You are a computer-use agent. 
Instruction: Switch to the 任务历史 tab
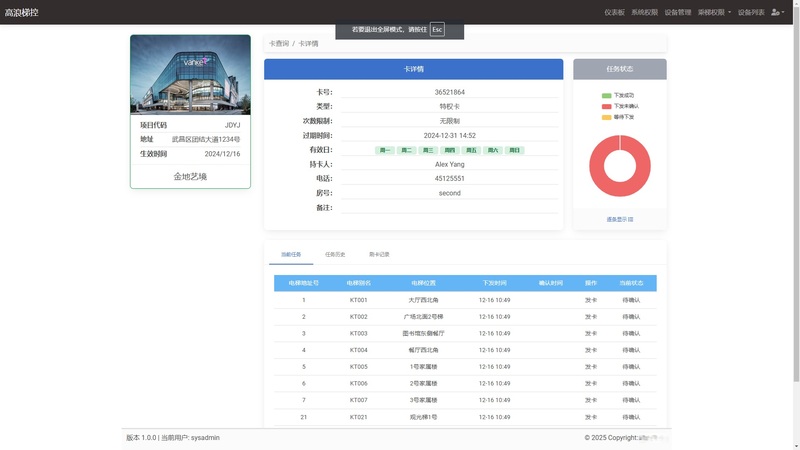[x=335, y=254]
